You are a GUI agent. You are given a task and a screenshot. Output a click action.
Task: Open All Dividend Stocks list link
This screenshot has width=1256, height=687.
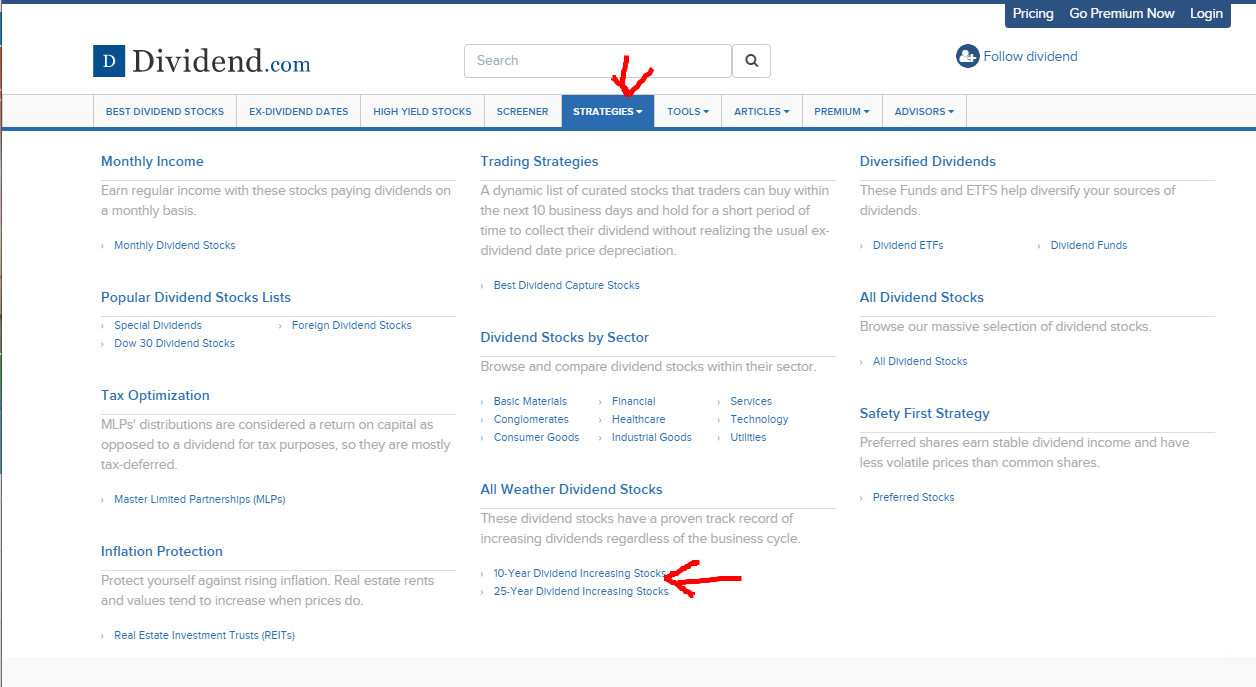pos(920,361)
